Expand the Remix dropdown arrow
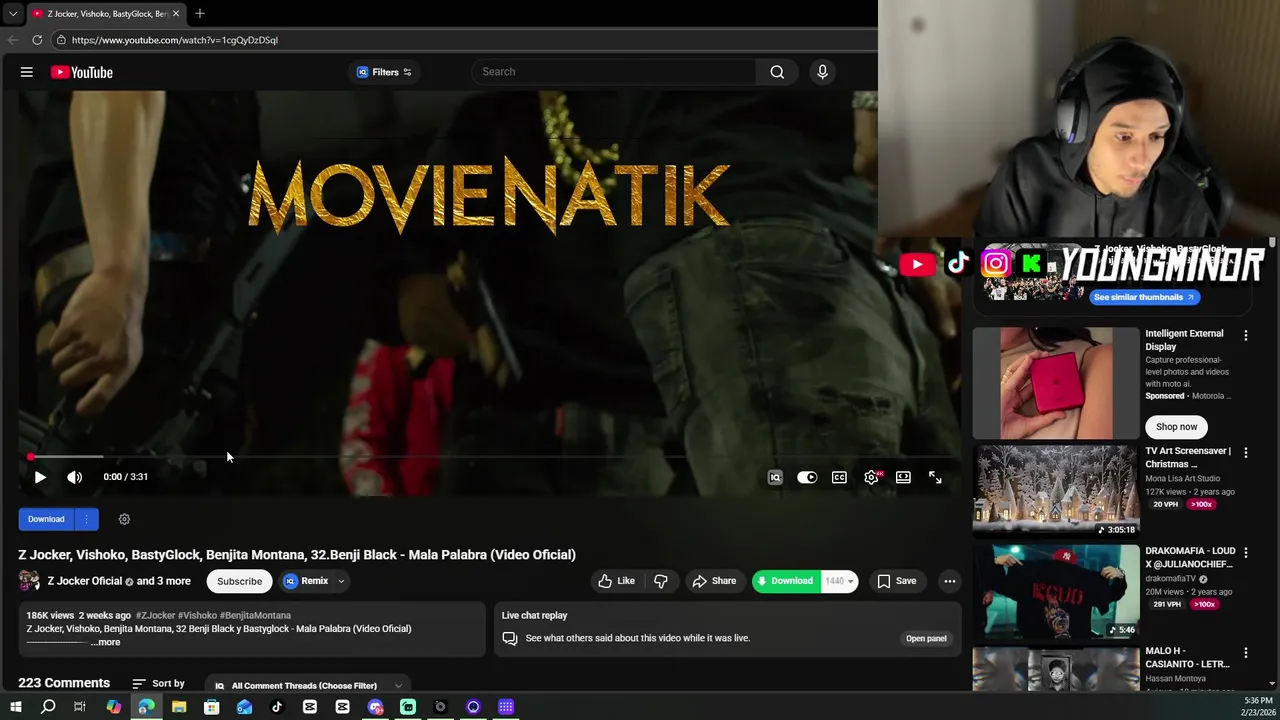Viewport: 1280px width, 720px height. pyautogui.click(x=341, y=581)
